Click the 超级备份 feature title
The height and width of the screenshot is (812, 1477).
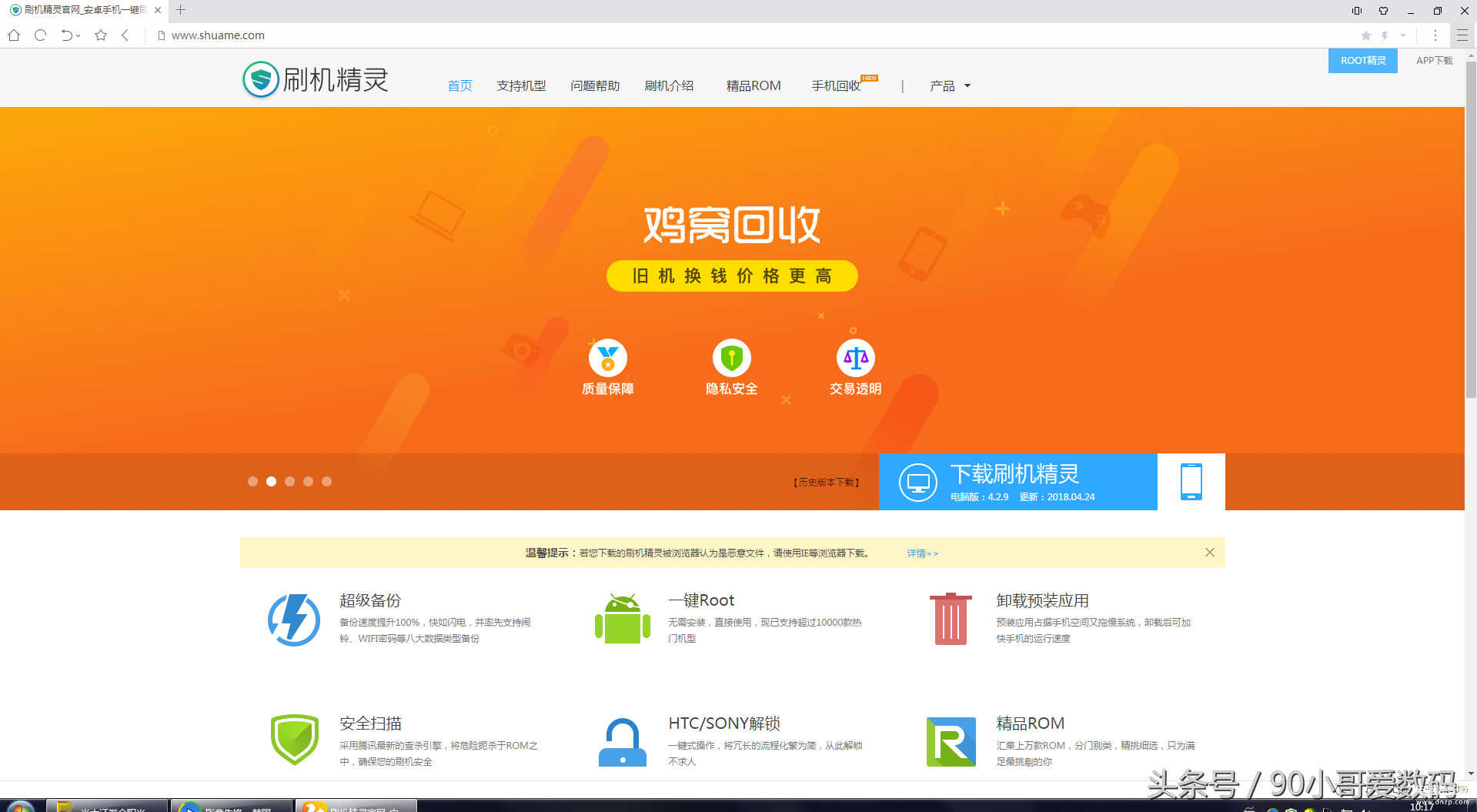pos(370,600)
